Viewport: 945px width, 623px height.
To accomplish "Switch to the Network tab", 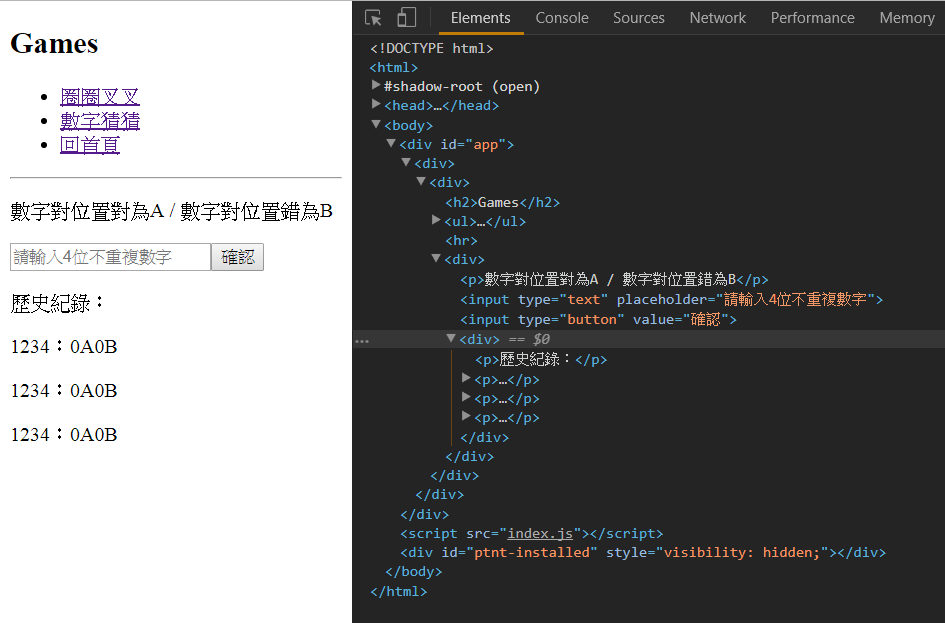I will point(717,18).
